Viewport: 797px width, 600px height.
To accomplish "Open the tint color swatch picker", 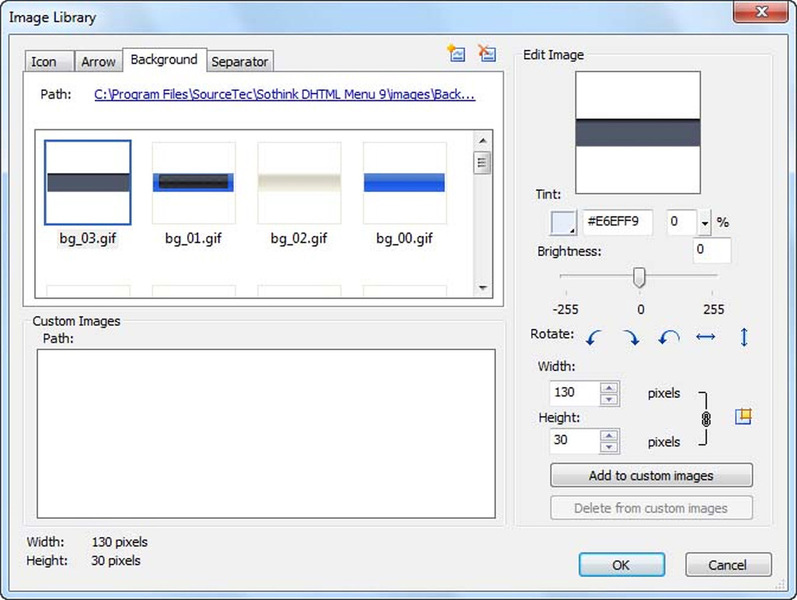I will (x=564, y=223).
